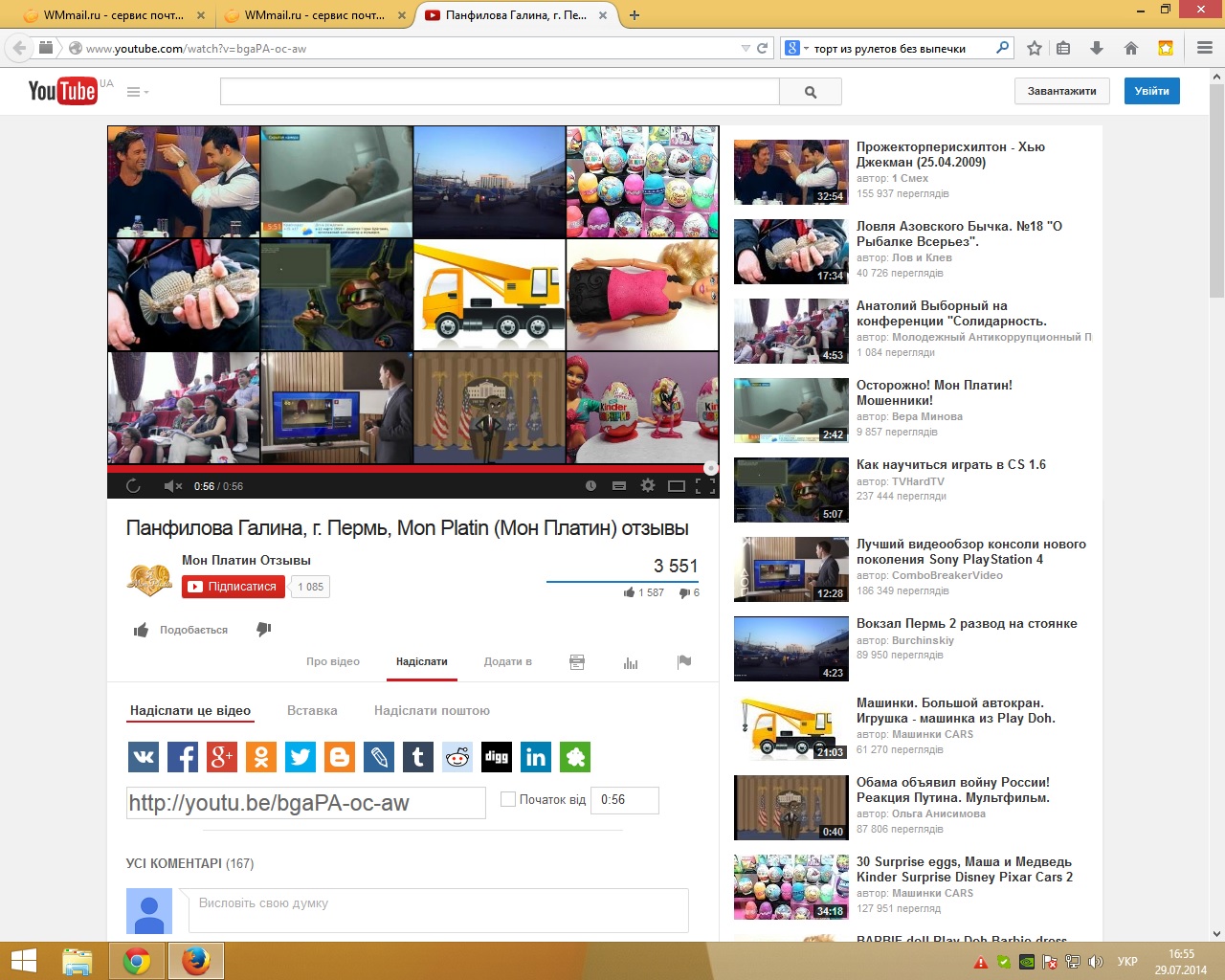This screenshot has height=980, width=1225.
Task: Switch to the first WMmail.ru tab
Action: [x=113, y=15]
